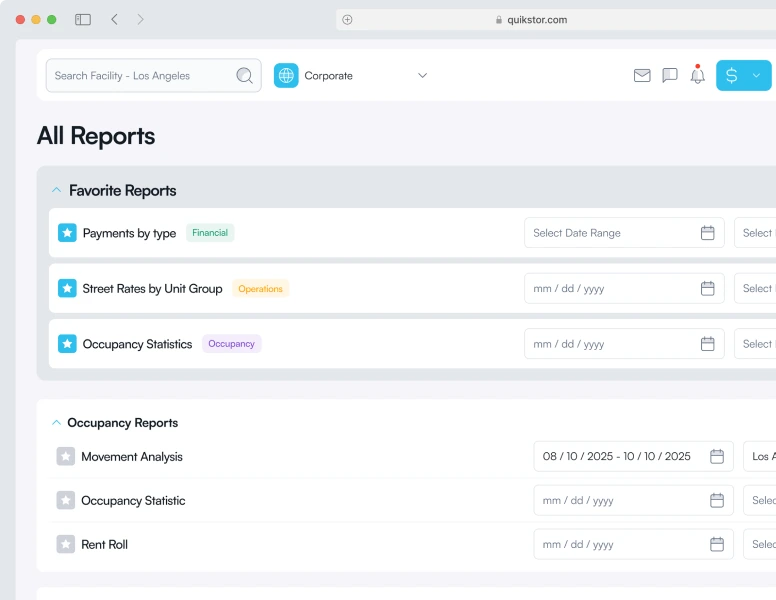
Task: Open Select dropdown for Rent Roll
Action: (760, 545)
